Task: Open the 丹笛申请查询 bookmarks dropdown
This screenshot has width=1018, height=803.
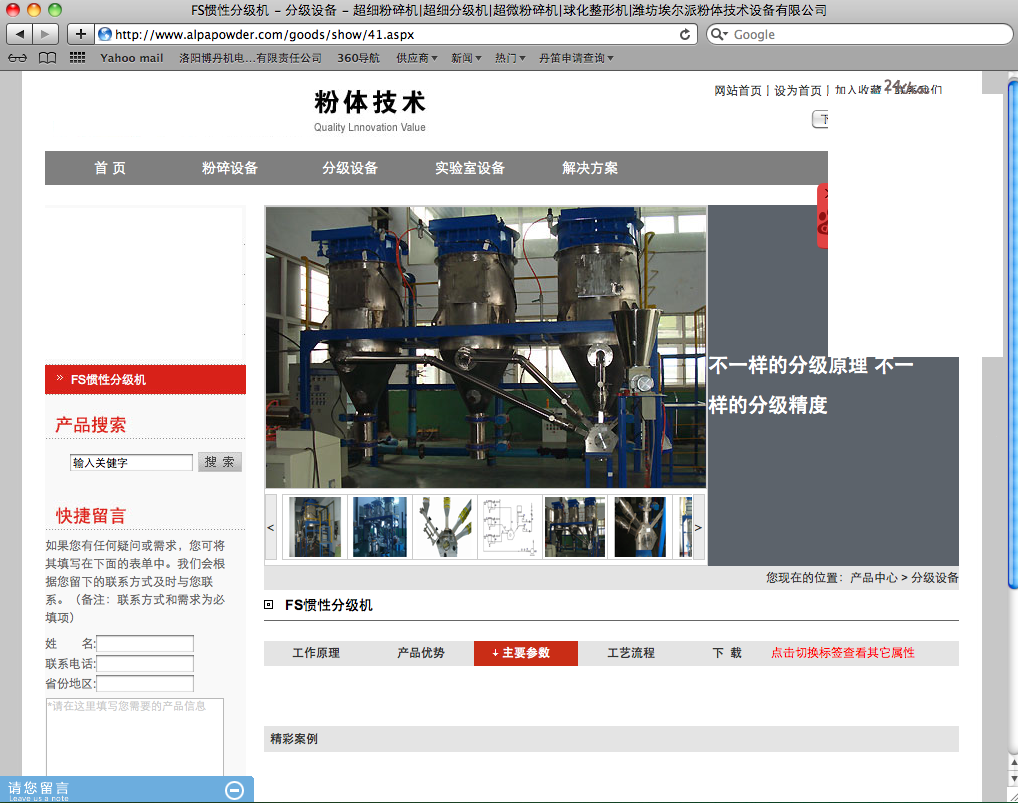Action: tap(575, 58)
